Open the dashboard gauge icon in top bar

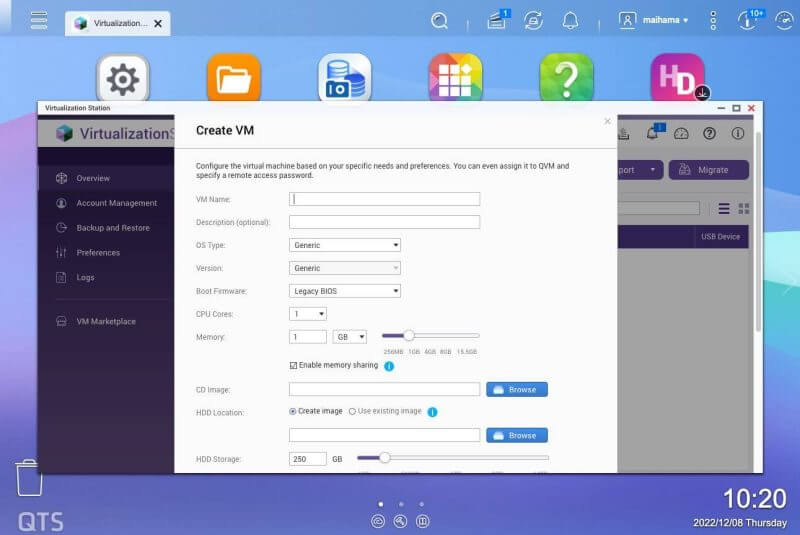(x=784, y=21)
